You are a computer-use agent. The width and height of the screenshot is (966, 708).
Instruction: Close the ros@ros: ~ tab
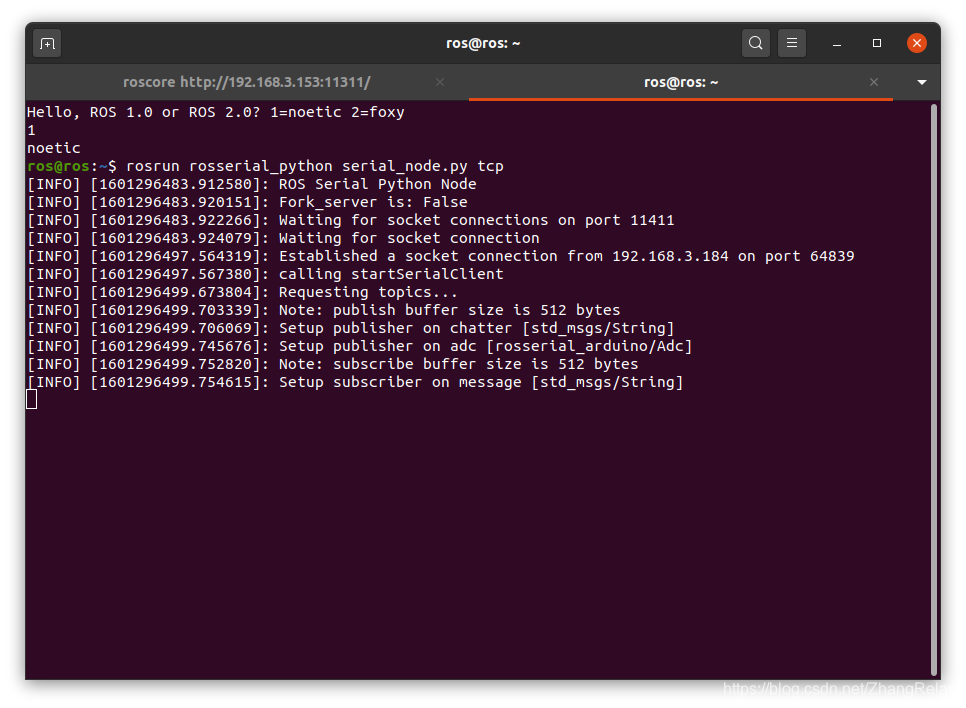click(x=874, y=82)
